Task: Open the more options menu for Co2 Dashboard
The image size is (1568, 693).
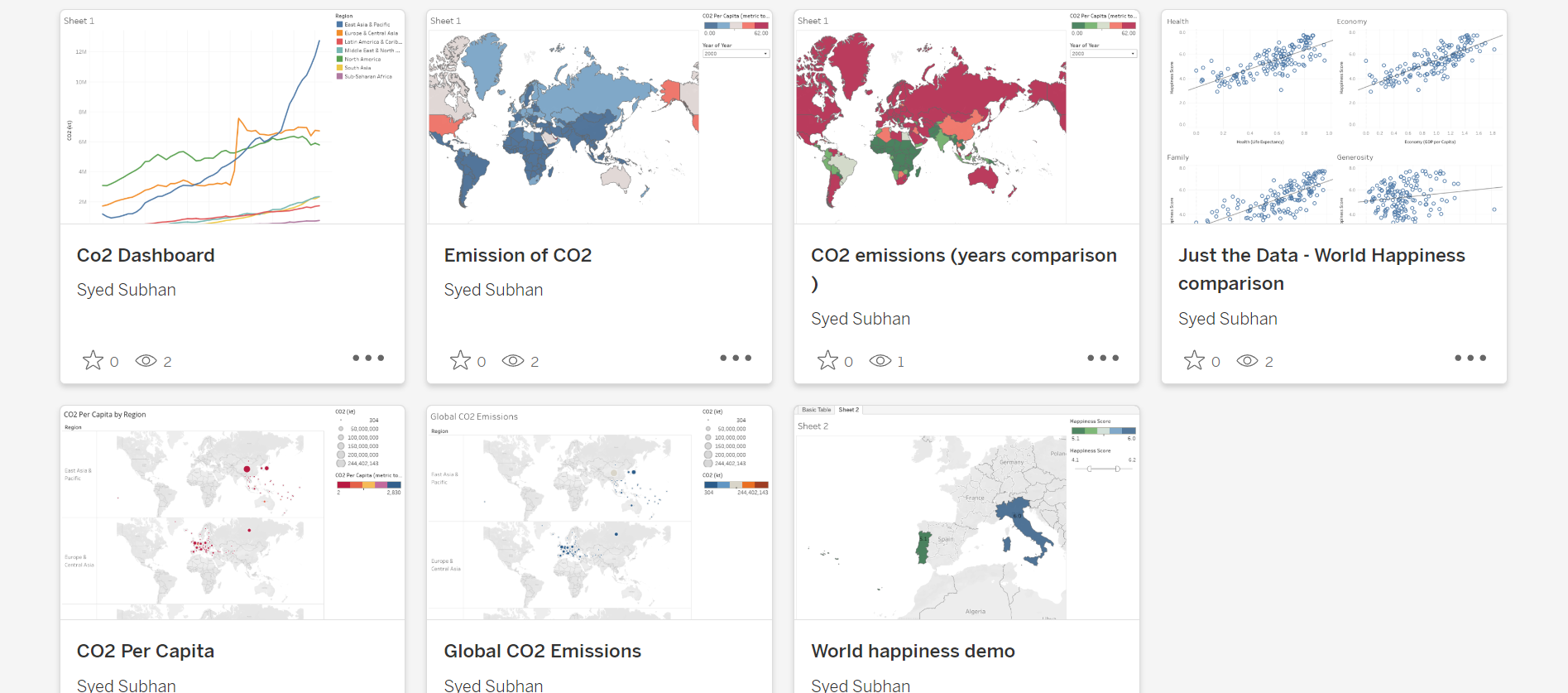Action: click(x=368, y=358)
